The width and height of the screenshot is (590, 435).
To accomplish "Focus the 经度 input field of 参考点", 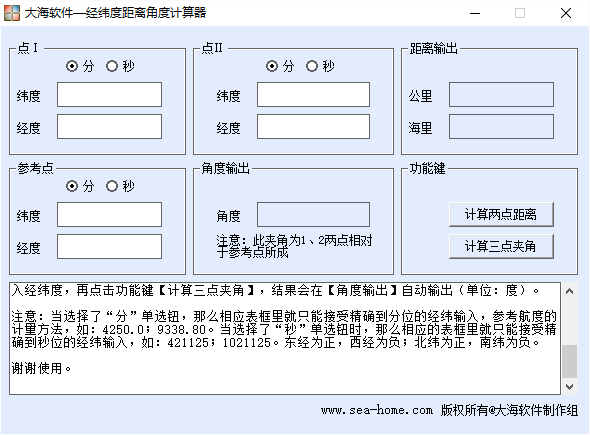I will point(109,246).
